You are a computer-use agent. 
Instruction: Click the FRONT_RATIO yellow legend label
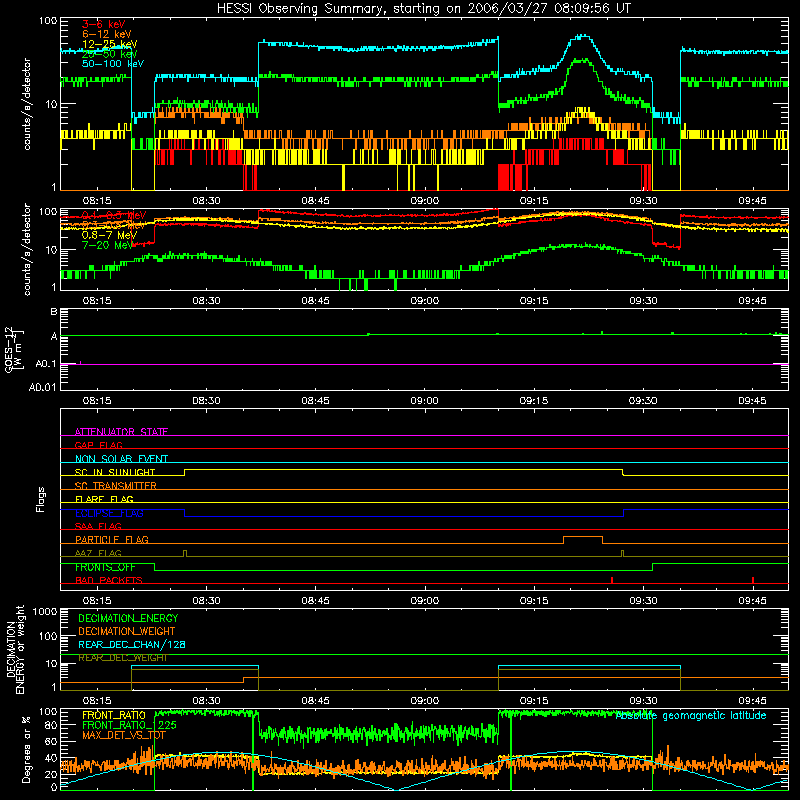[114, 715]
